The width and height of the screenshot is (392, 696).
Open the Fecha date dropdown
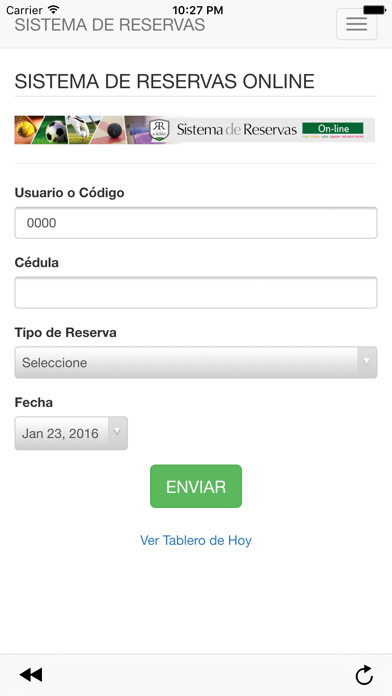point(71,433)
